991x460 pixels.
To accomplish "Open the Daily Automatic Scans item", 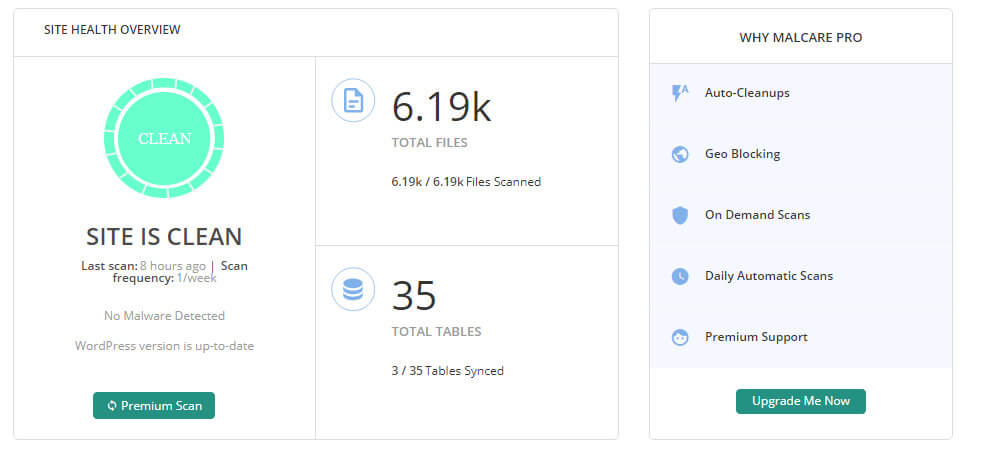I will click(769, 276).
